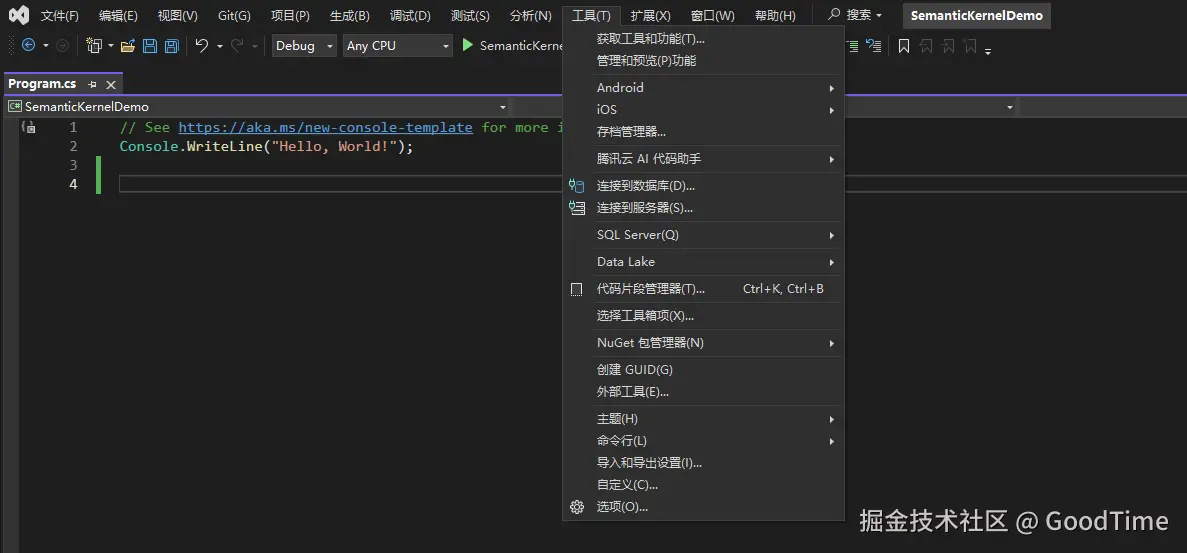Click the green comment lines toolbar icon
This screenshot has width=1187, height=553.
click(x=852, y=45)
